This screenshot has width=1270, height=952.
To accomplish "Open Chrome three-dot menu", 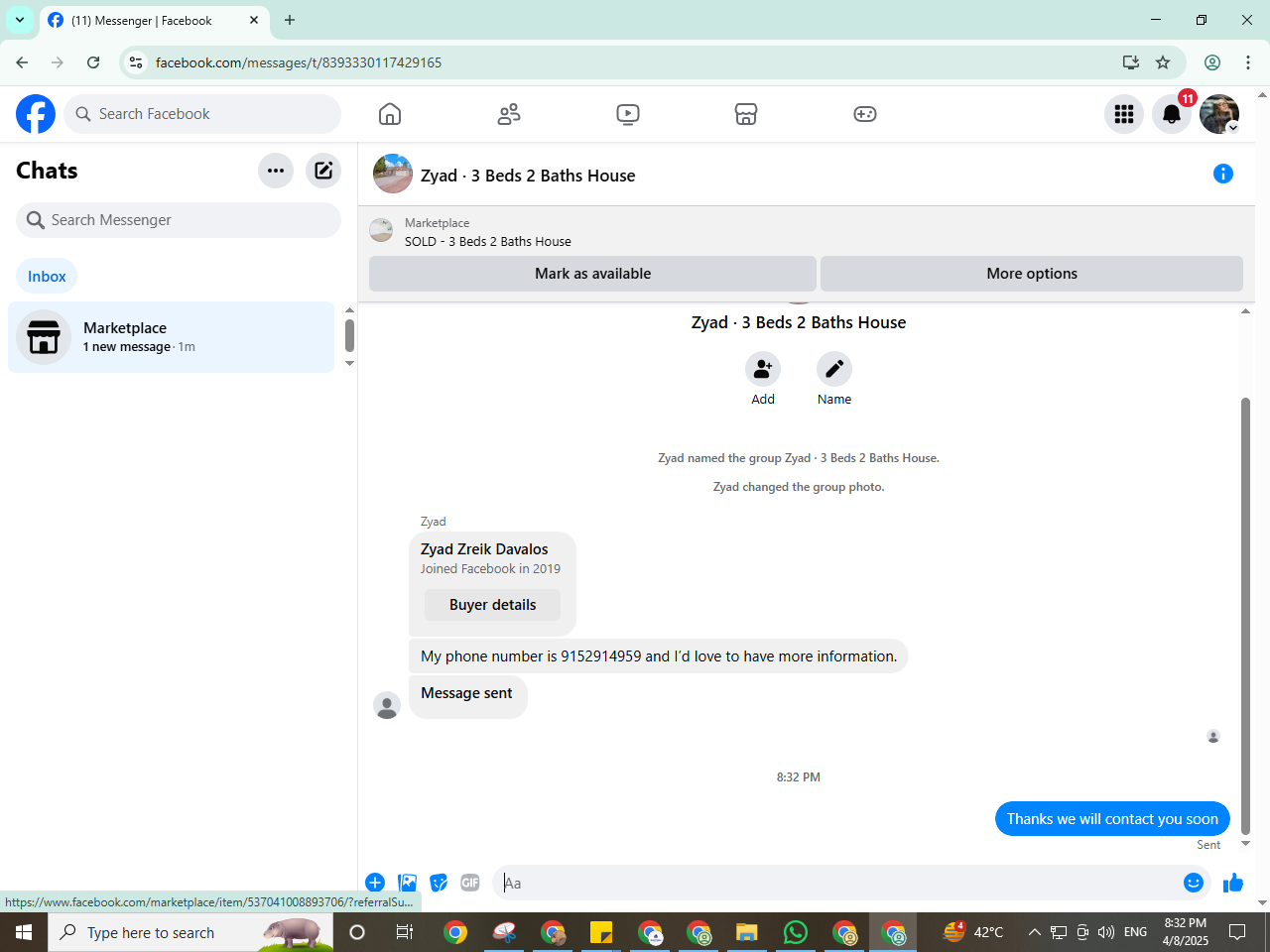I will click(x=1248, y=62).
